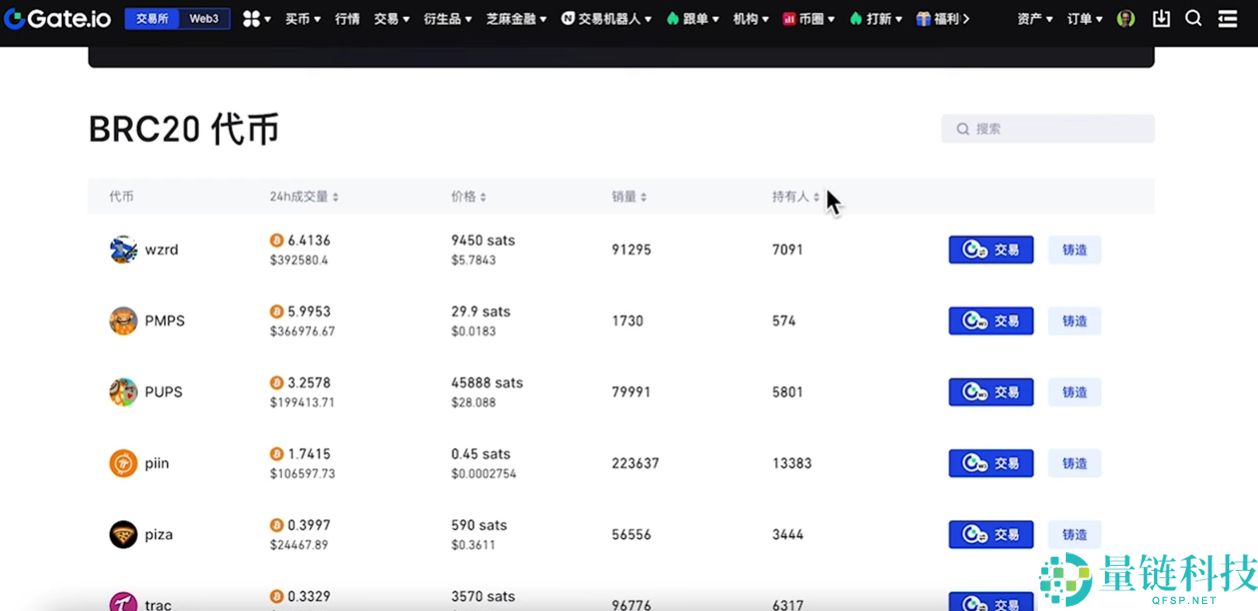Click 铸造 next to piin

pyautogui.click(x=1074, y=463)
